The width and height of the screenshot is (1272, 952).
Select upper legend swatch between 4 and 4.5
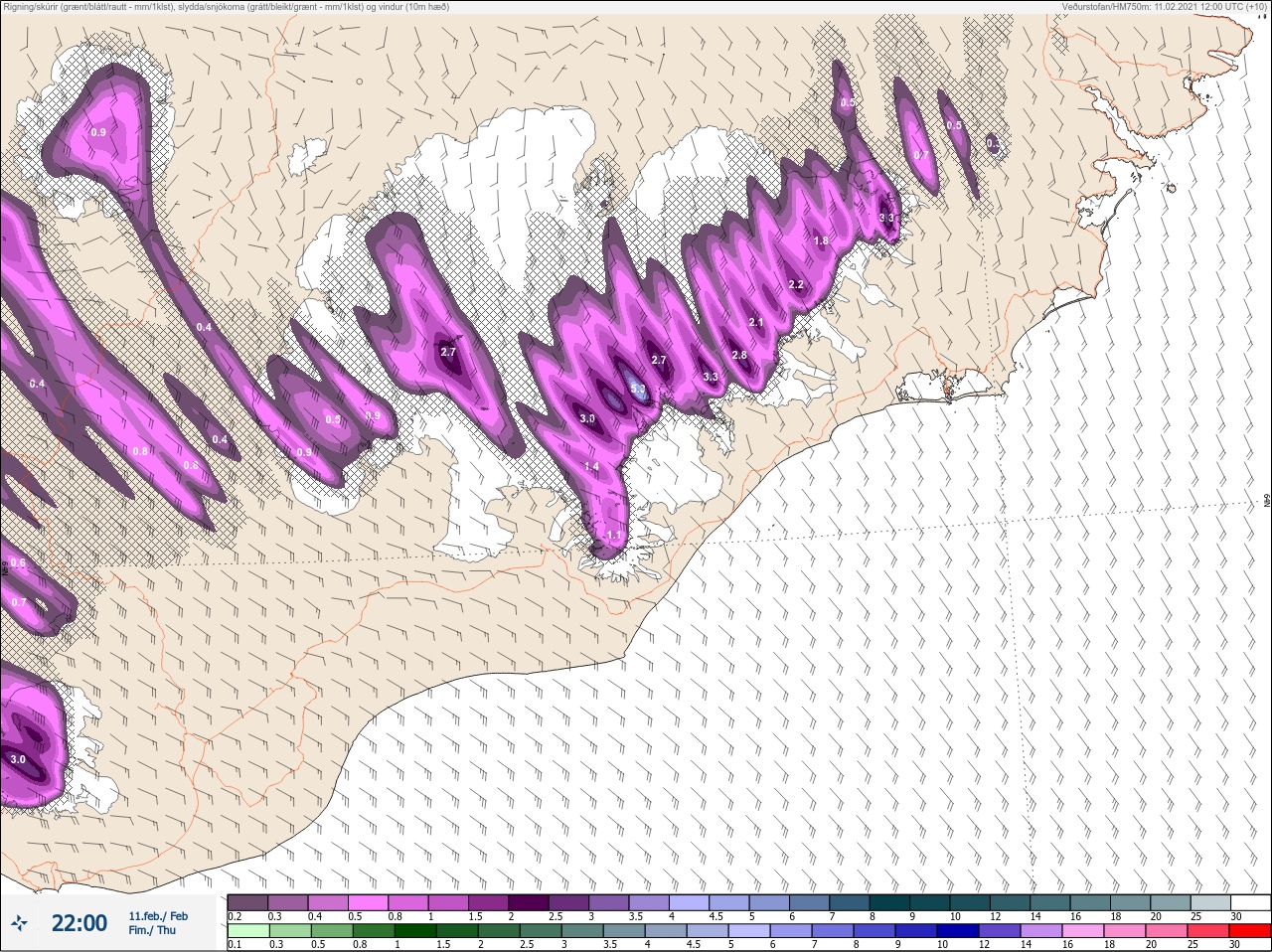click(x=689, y=903)
